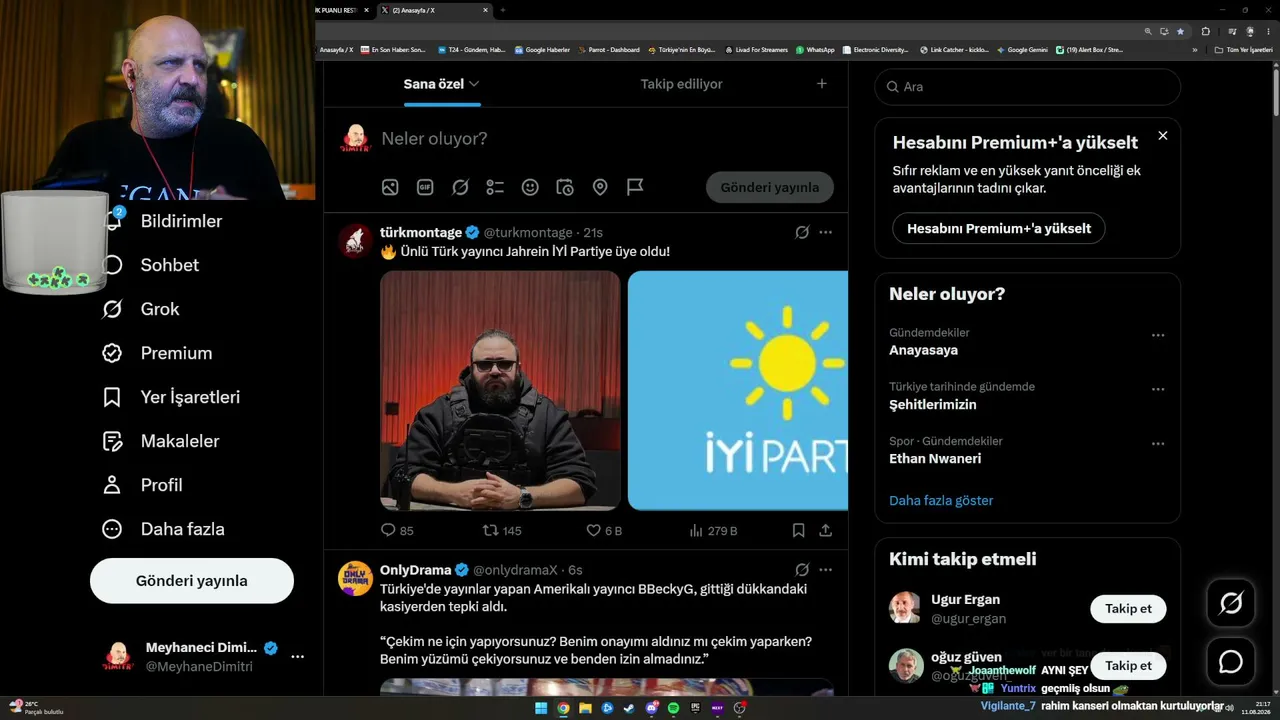This screenshot has height=720, width=1280.
Task: Open the Daha fazla circle icon
Action: click(112, 529)
